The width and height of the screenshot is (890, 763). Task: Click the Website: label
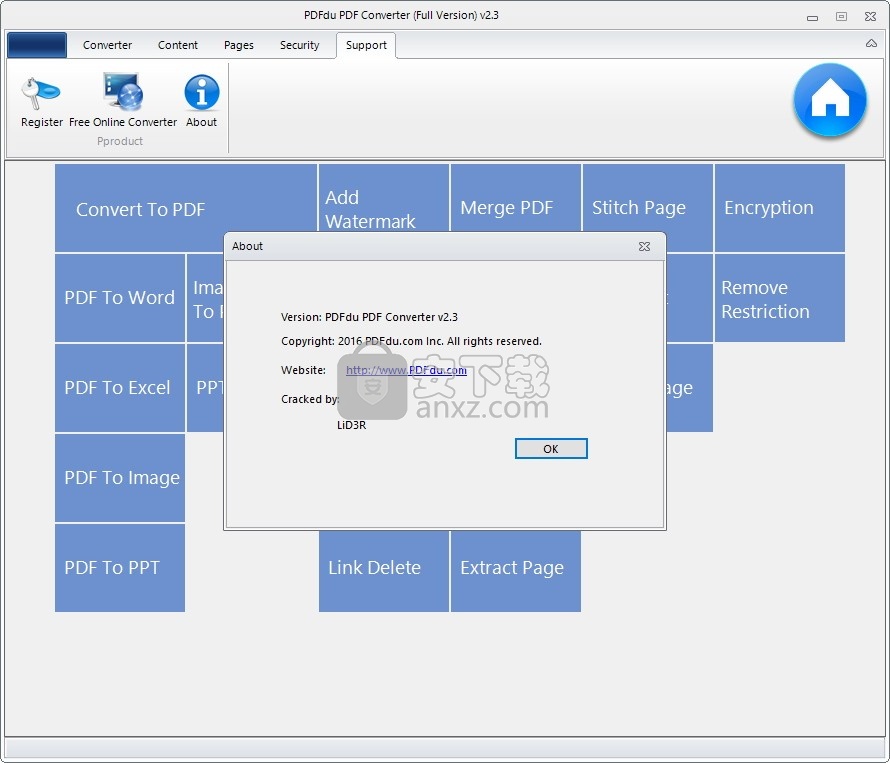[303, 370]
